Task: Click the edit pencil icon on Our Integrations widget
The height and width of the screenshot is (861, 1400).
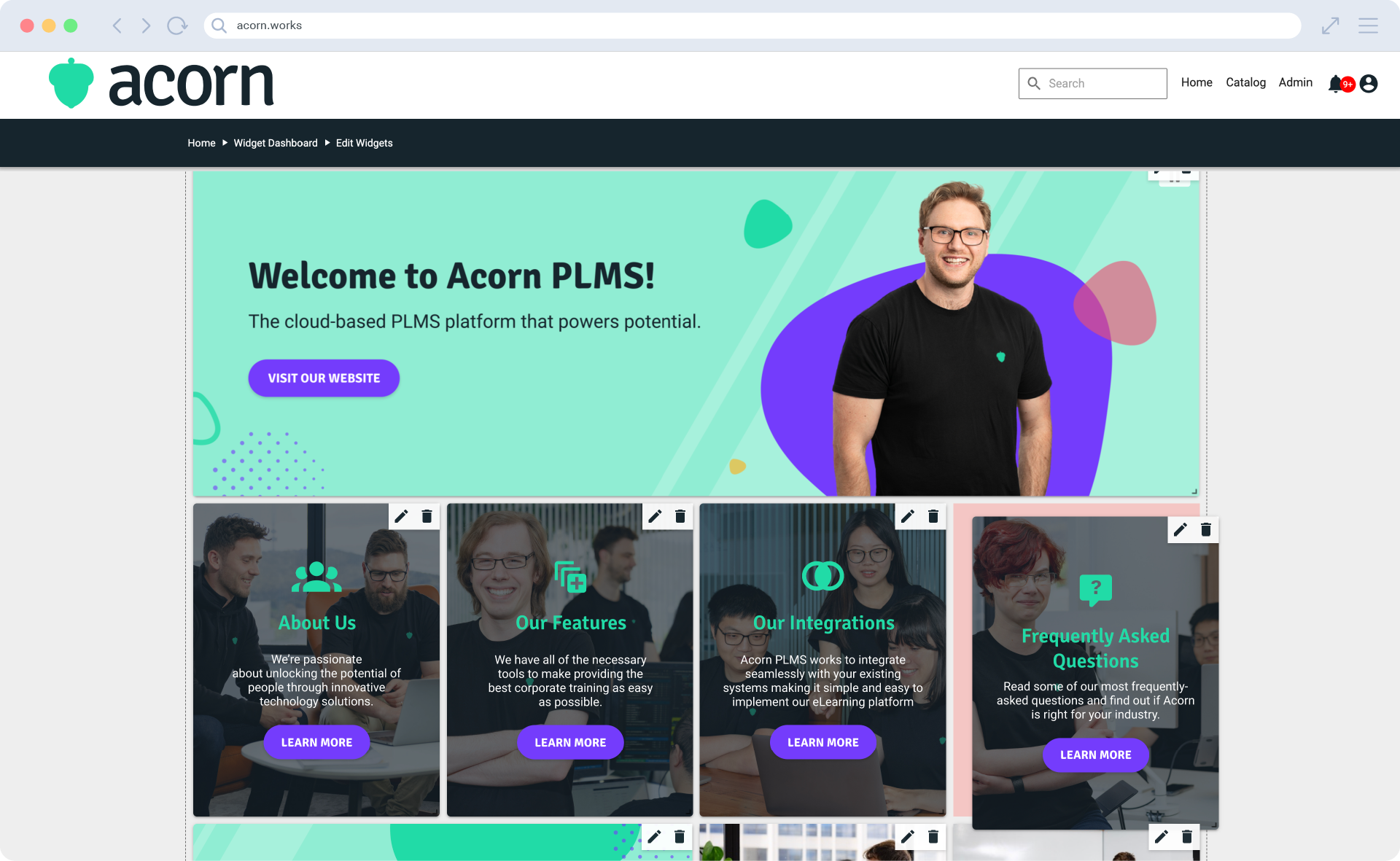Action: click(x=907, y=516)
